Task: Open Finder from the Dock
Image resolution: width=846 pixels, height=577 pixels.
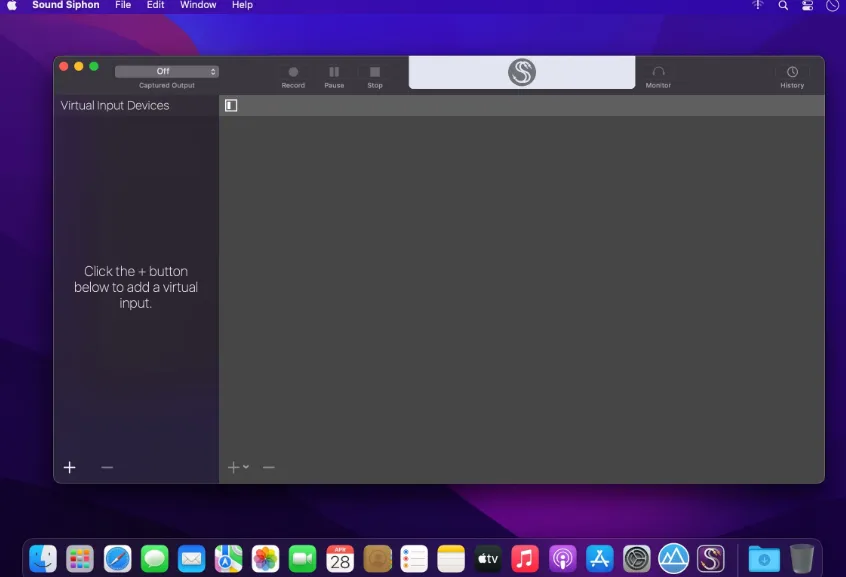Action: click(x=43, y=559)
